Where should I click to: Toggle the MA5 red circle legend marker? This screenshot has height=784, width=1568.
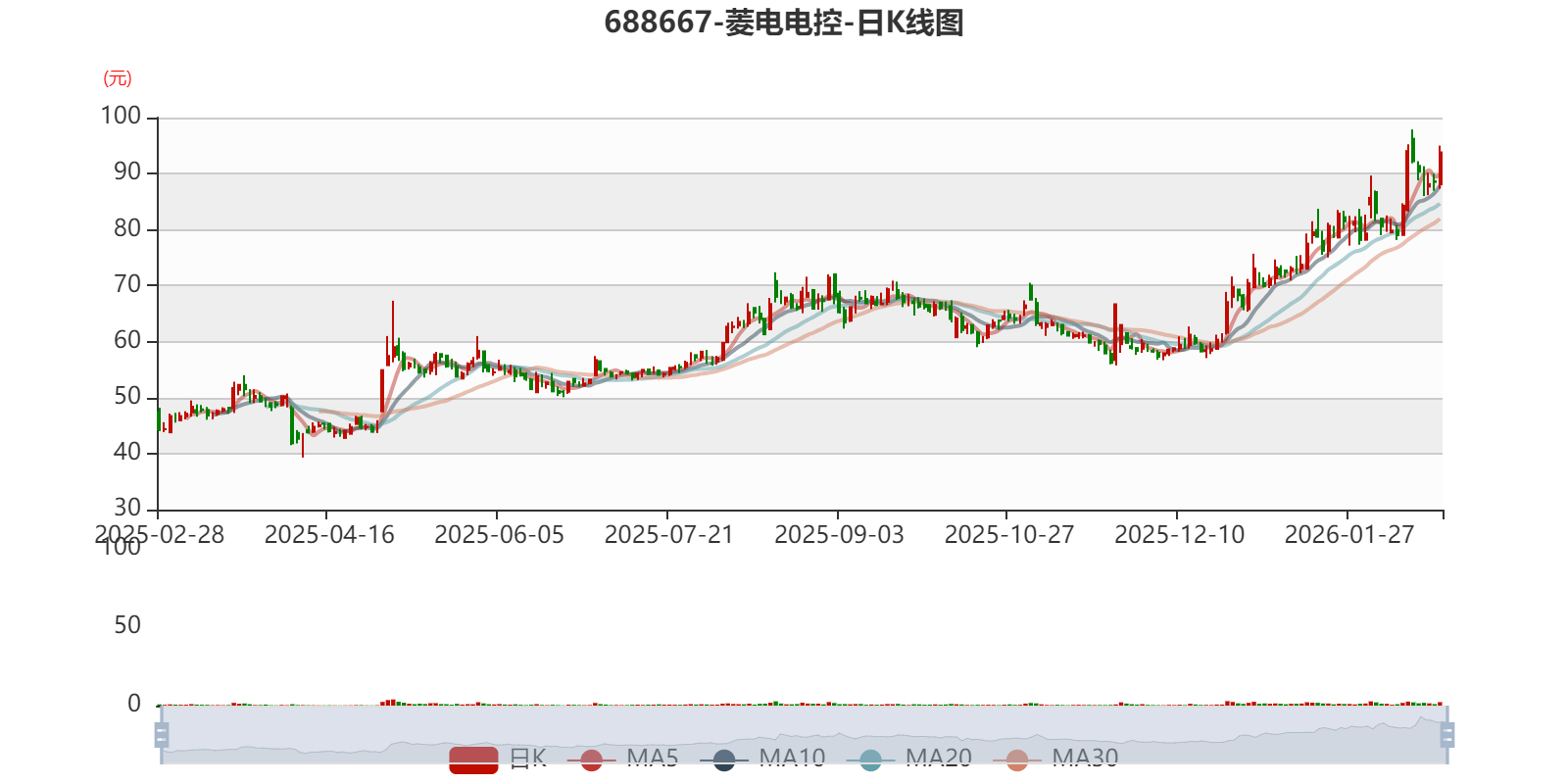click(x=591, y=759)
